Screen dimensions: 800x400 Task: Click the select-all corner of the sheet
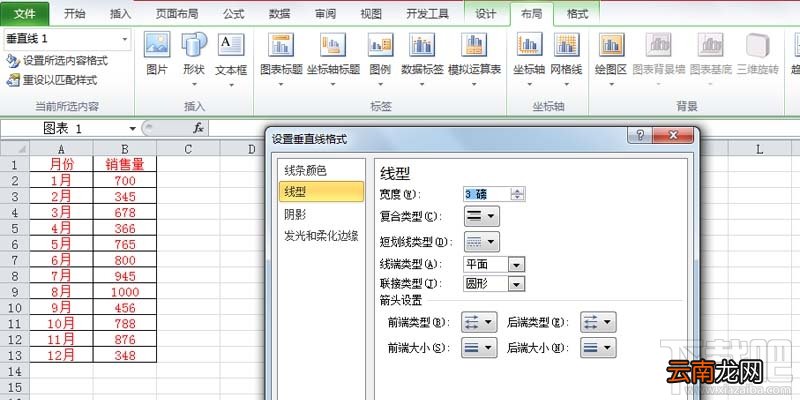pos(15,149)
